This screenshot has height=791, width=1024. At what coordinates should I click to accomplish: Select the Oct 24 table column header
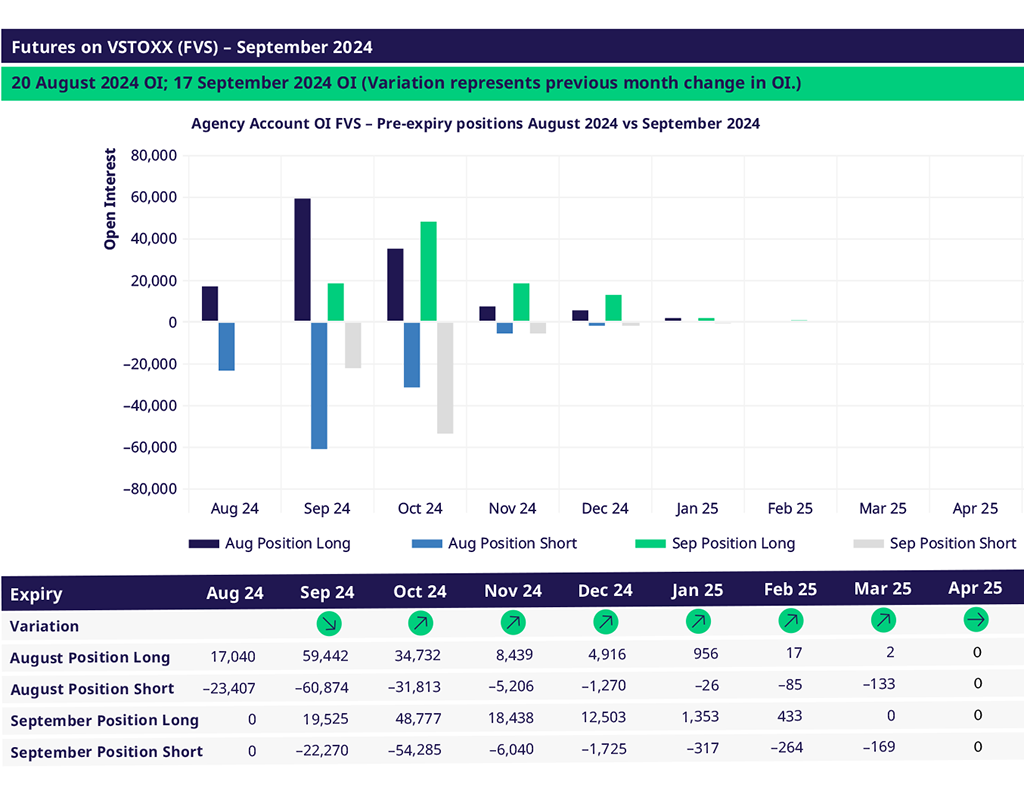pyautogui.click(x=420, y=592)
